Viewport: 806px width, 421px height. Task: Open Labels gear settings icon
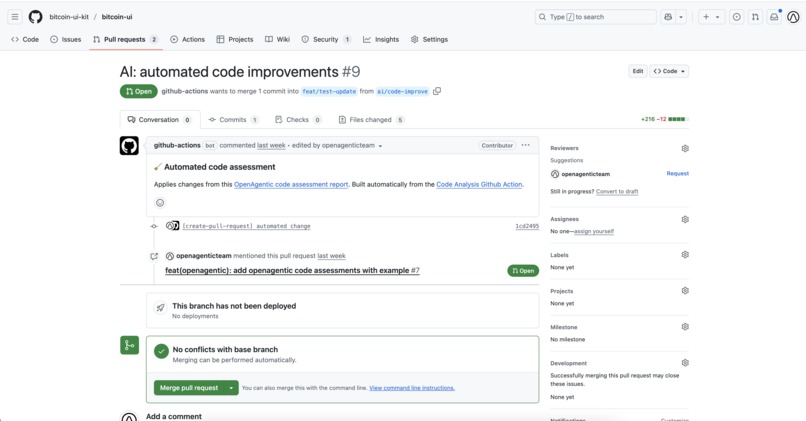(x=685, y=255)
